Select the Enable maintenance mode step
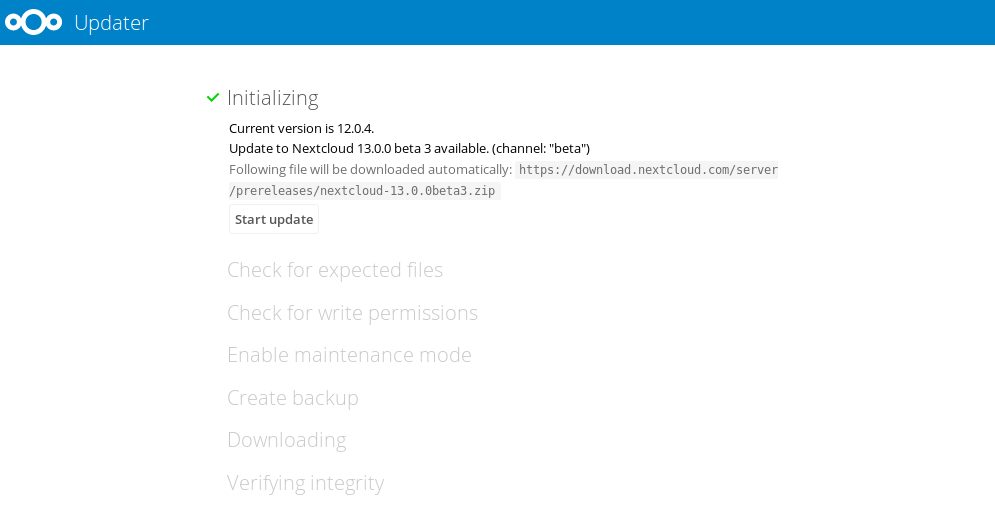Image resolution: width=995 pixels, height=508 pixels. point(349,355)
